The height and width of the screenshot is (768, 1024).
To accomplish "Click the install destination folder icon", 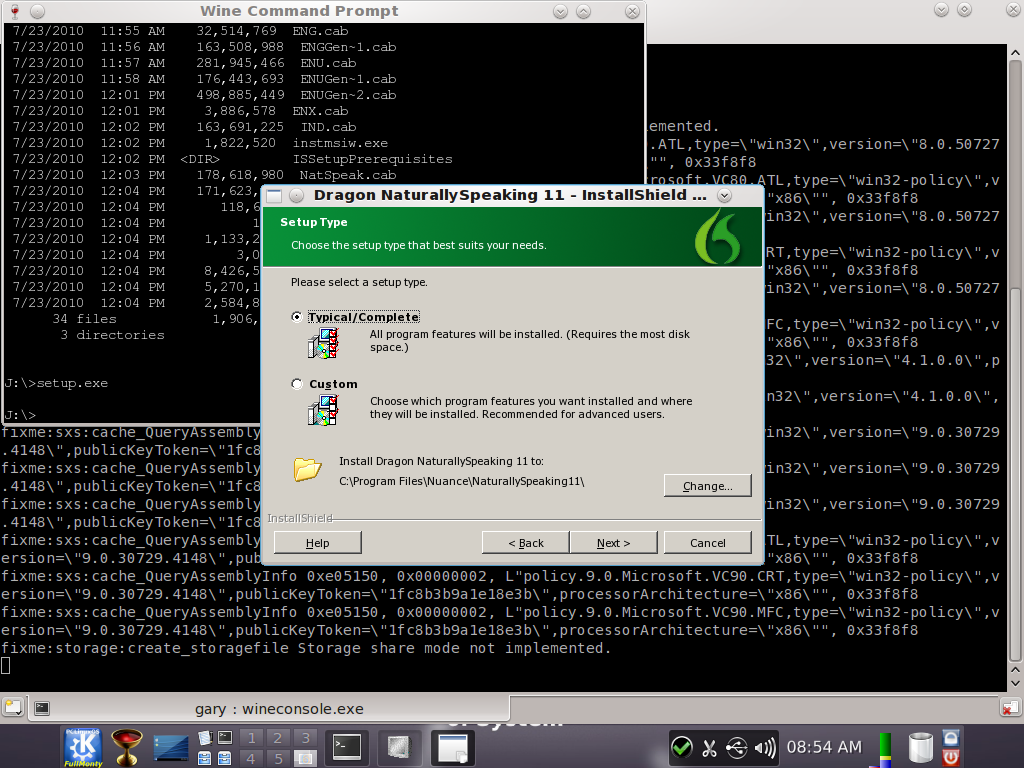I will coord(307,469).
